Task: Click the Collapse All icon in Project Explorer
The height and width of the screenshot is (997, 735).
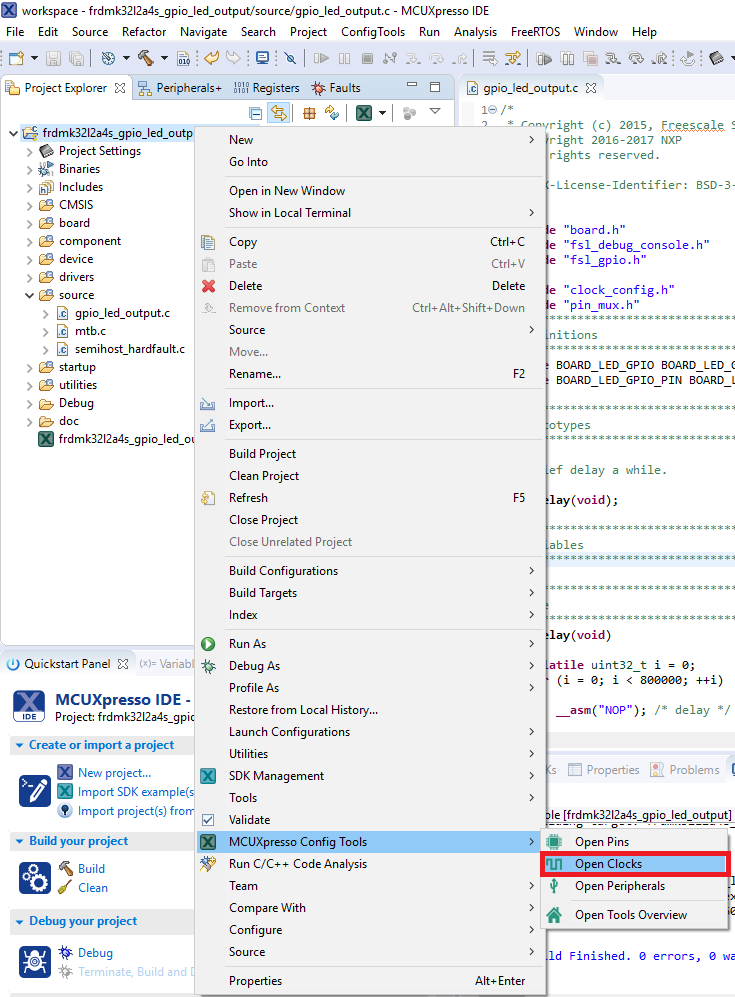Action: pos(256,113)
